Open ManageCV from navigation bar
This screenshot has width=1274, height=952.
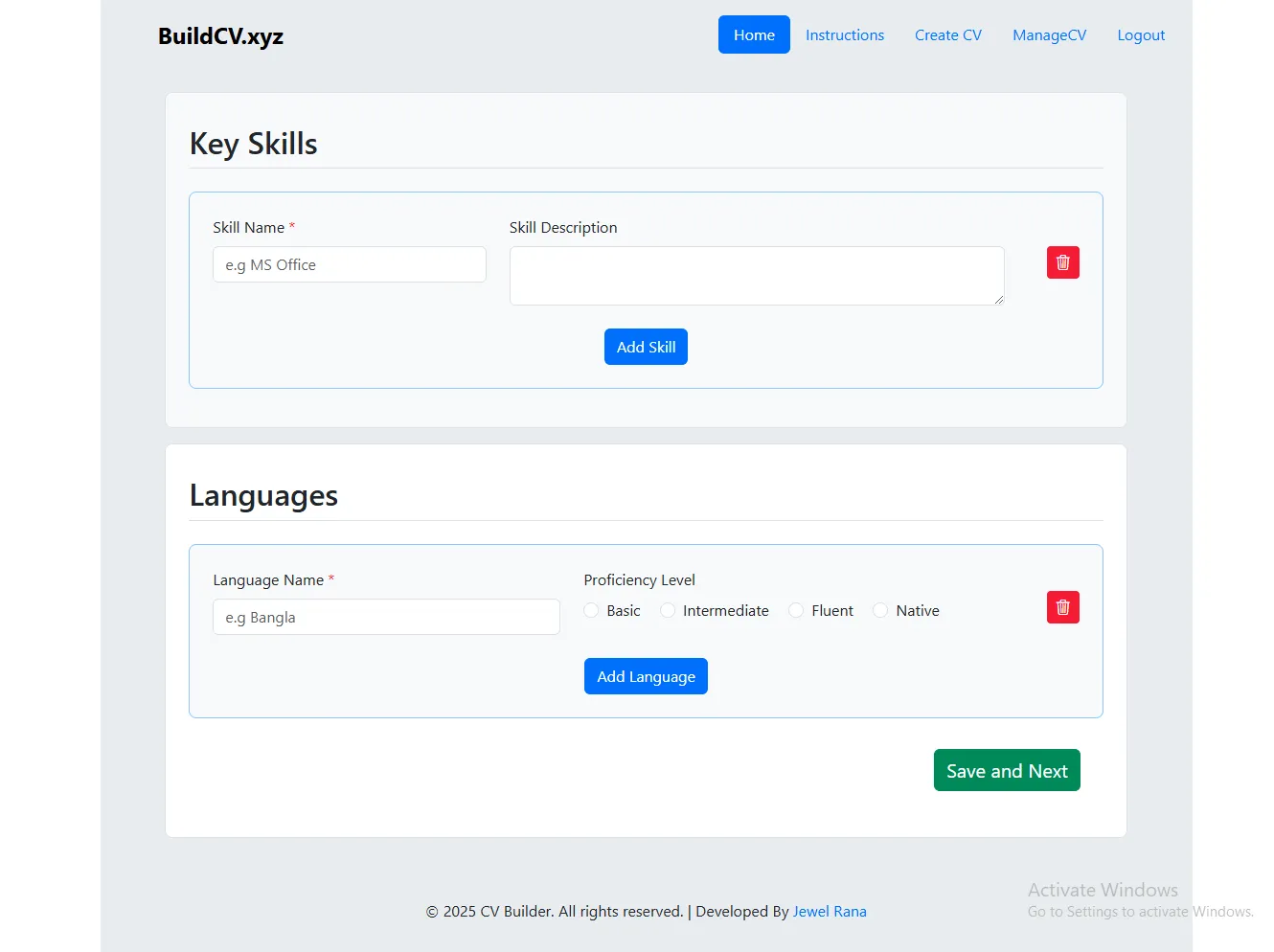1049,35
